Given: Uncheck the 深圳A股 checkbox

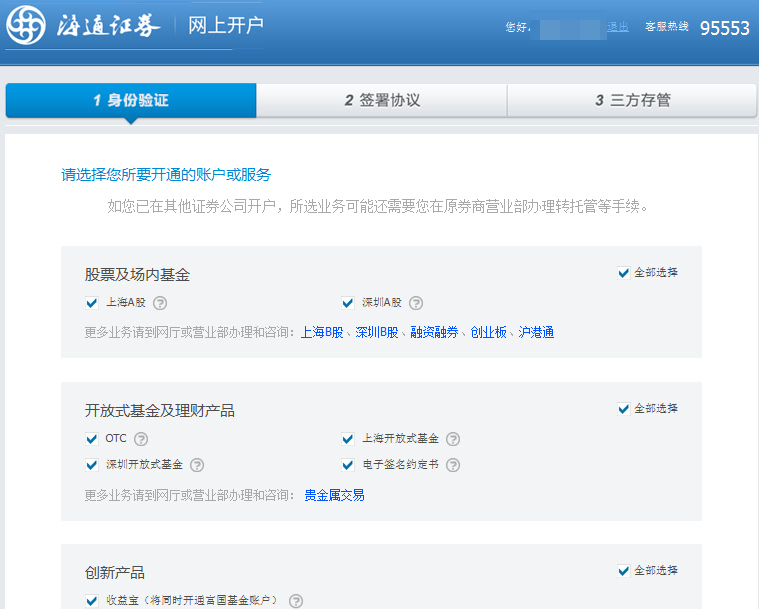Looking at the screenshot, I should pyautogui.click(x=348, y=303).
